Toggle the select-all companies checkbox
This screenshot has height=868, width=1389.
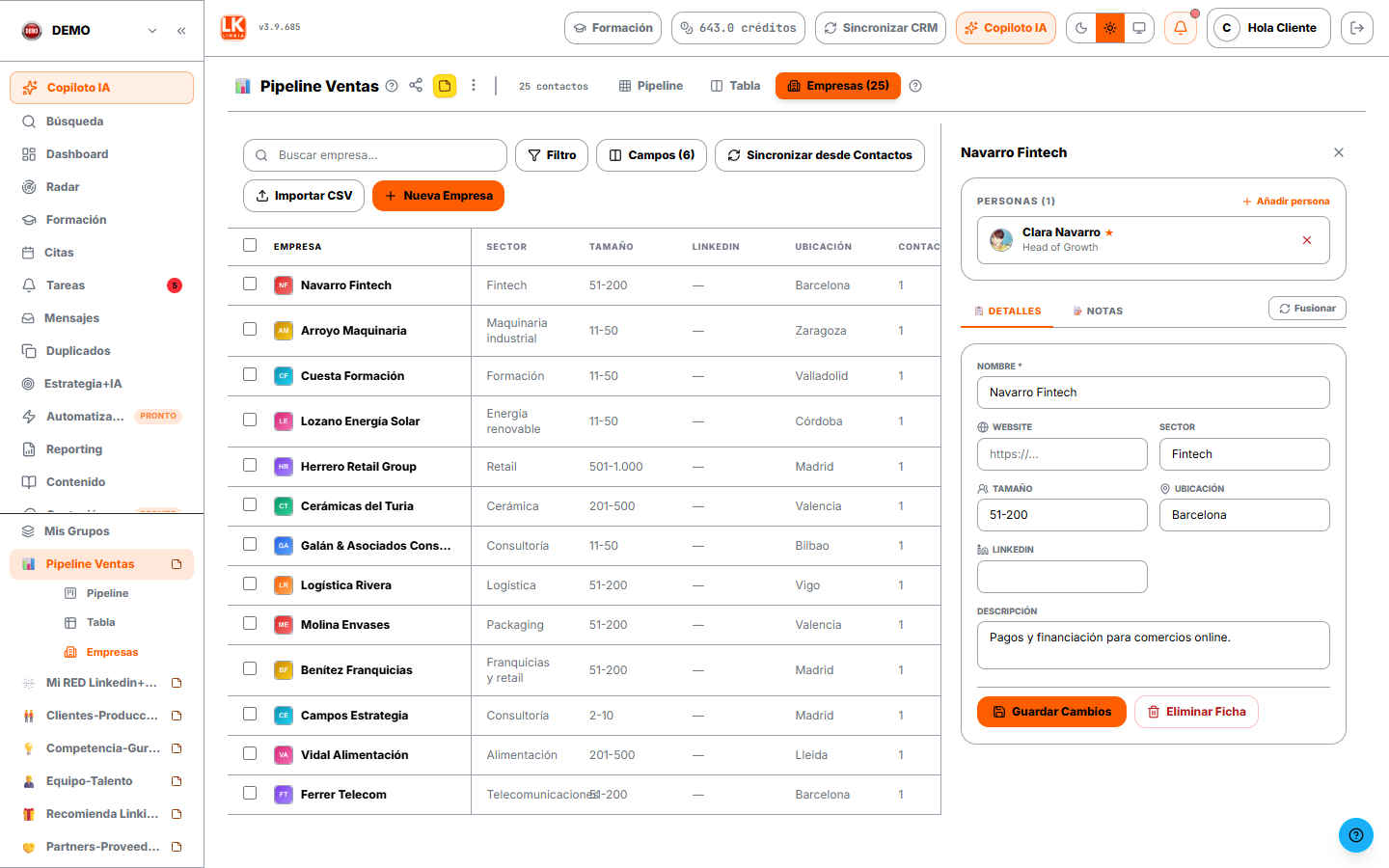pos(250,245)
